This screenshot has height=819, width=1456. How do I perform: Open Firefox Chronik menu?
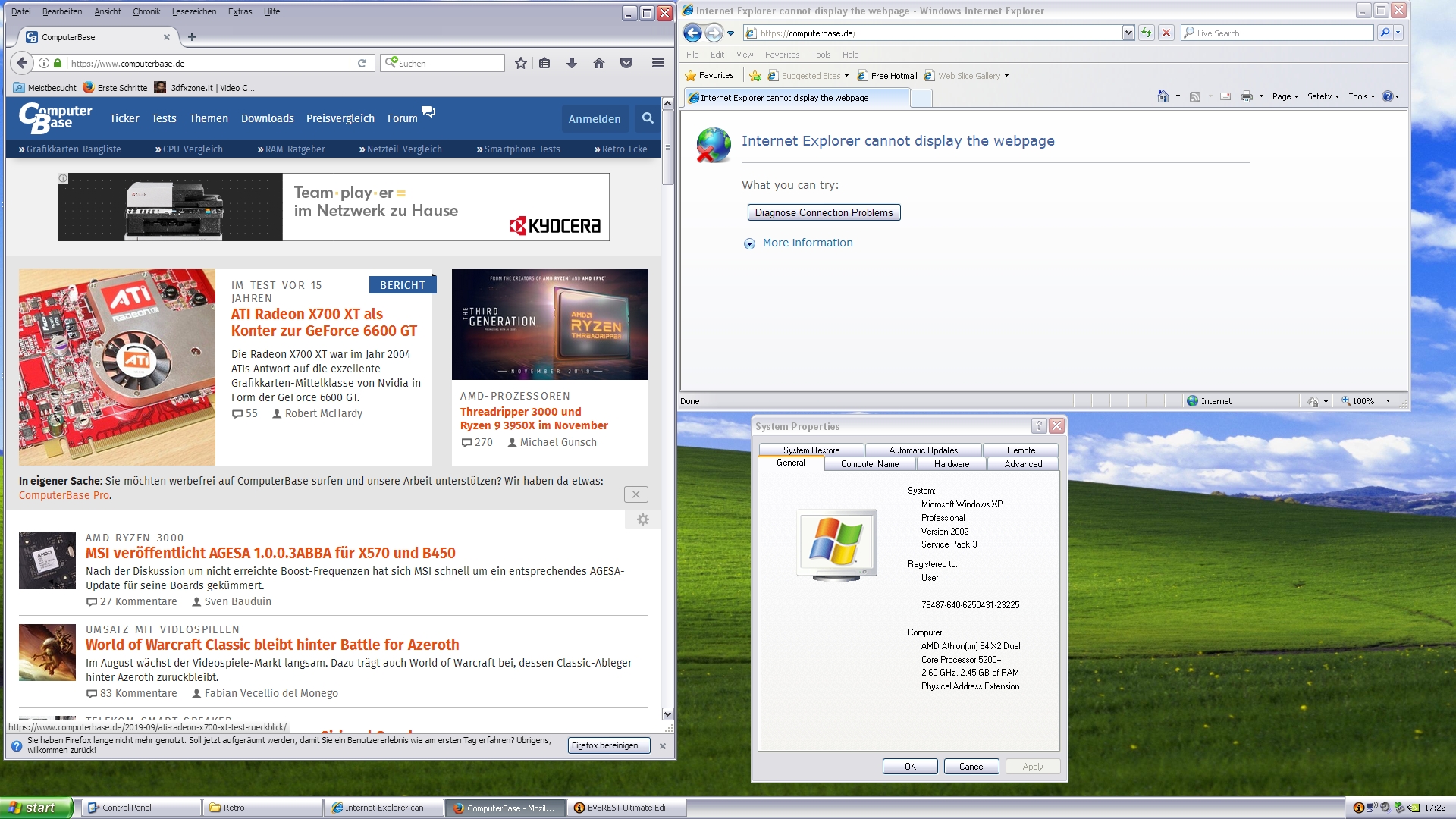pyautogui.click(x=146, y=11)
